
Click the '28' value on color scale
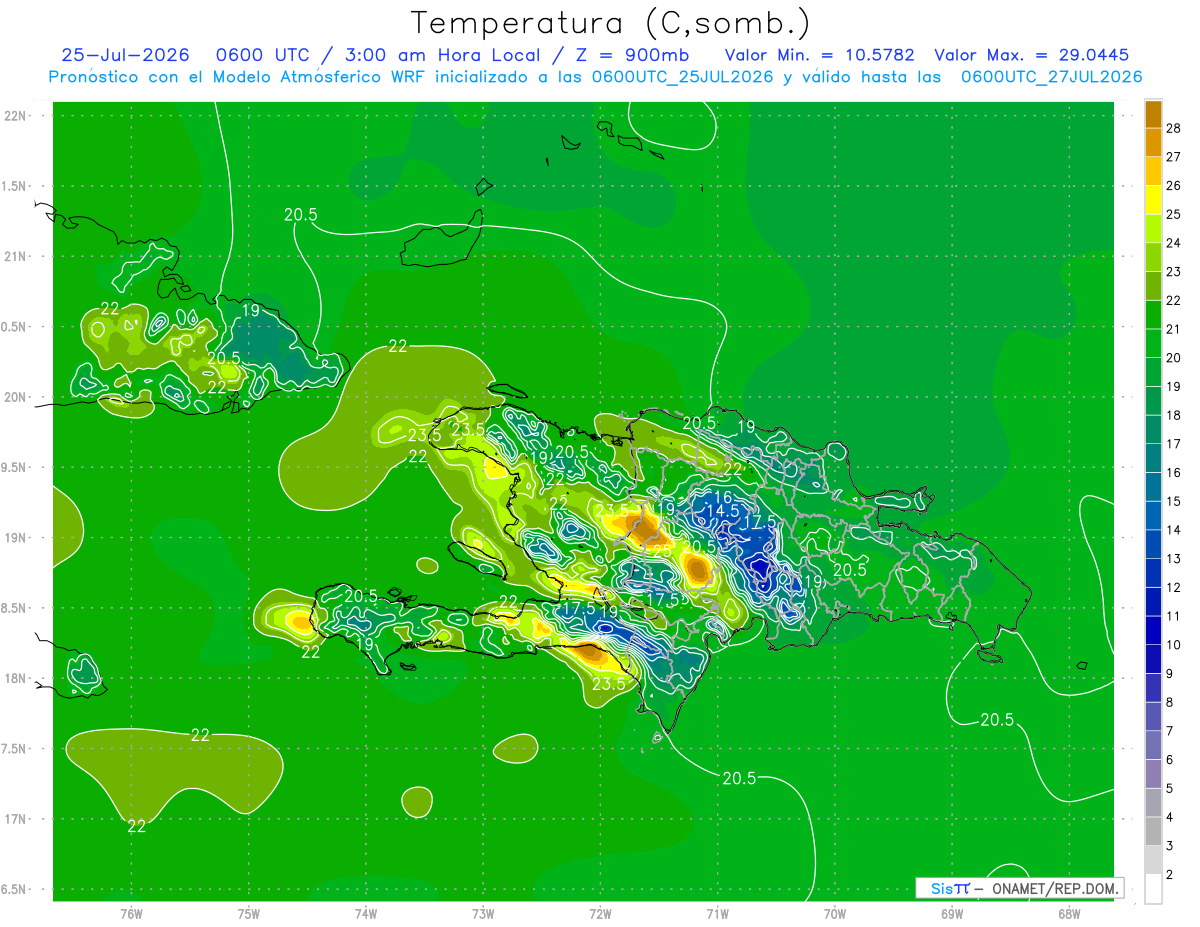pyautogui.click(x=1174, y=128)
